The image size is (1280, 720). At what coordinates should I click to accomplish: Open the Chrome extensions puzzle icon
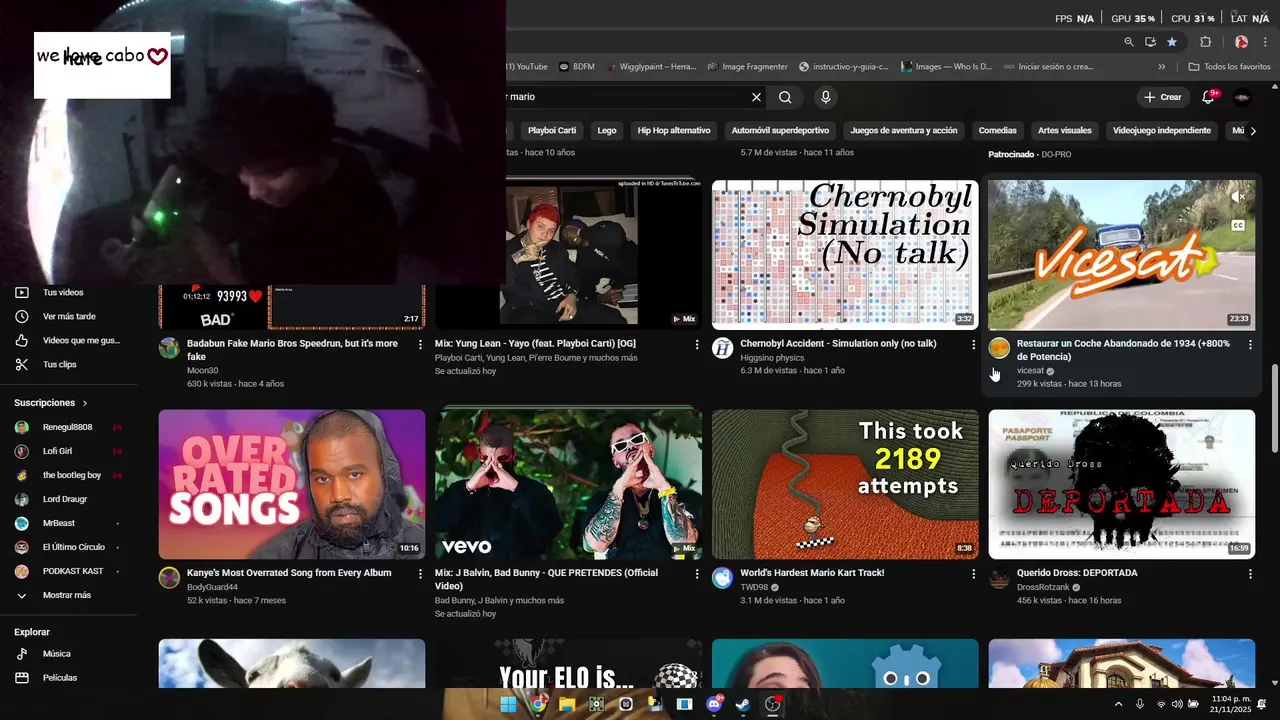(1205, 42)
